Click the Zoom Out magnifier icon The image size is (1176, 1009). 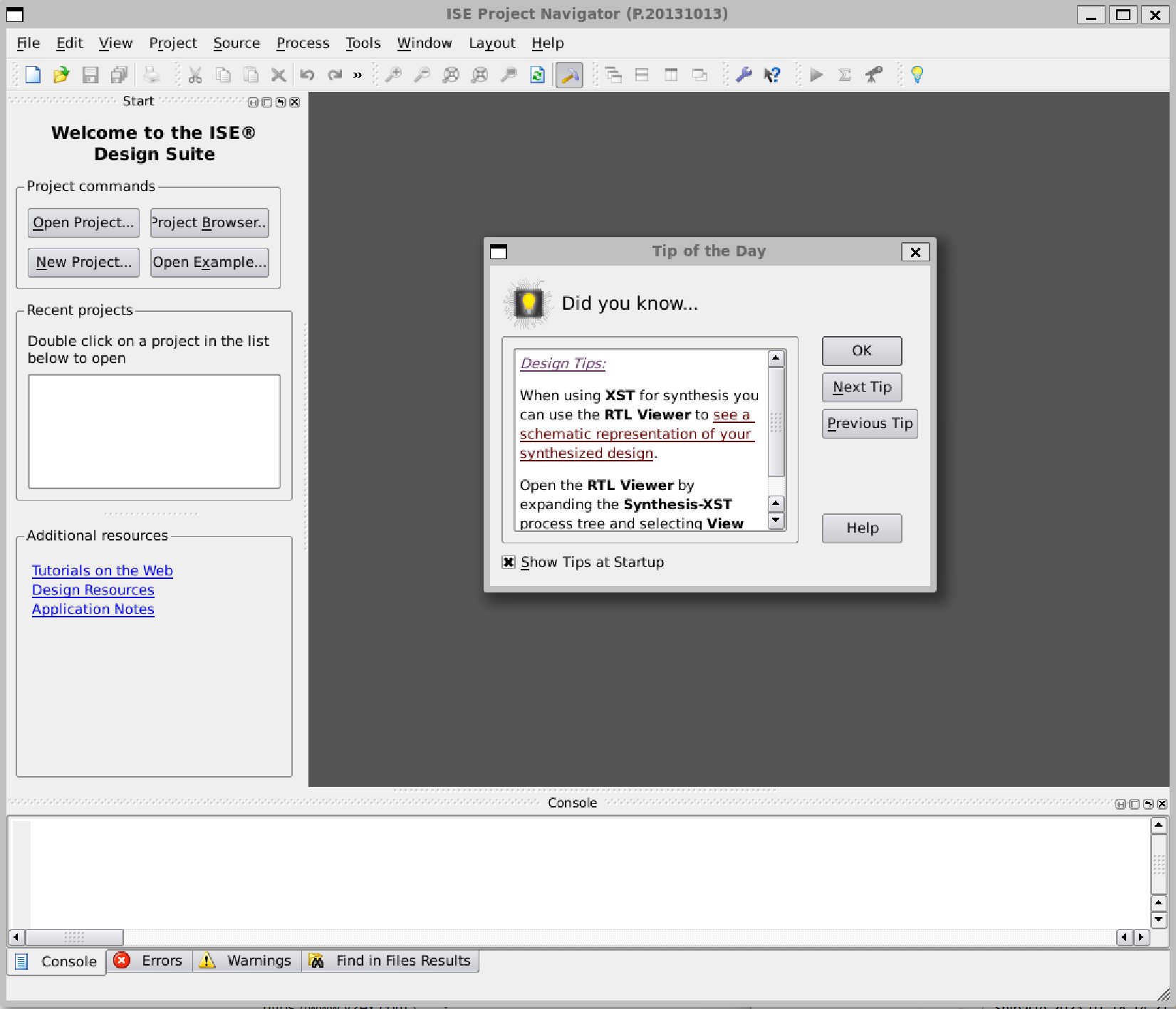422,75
